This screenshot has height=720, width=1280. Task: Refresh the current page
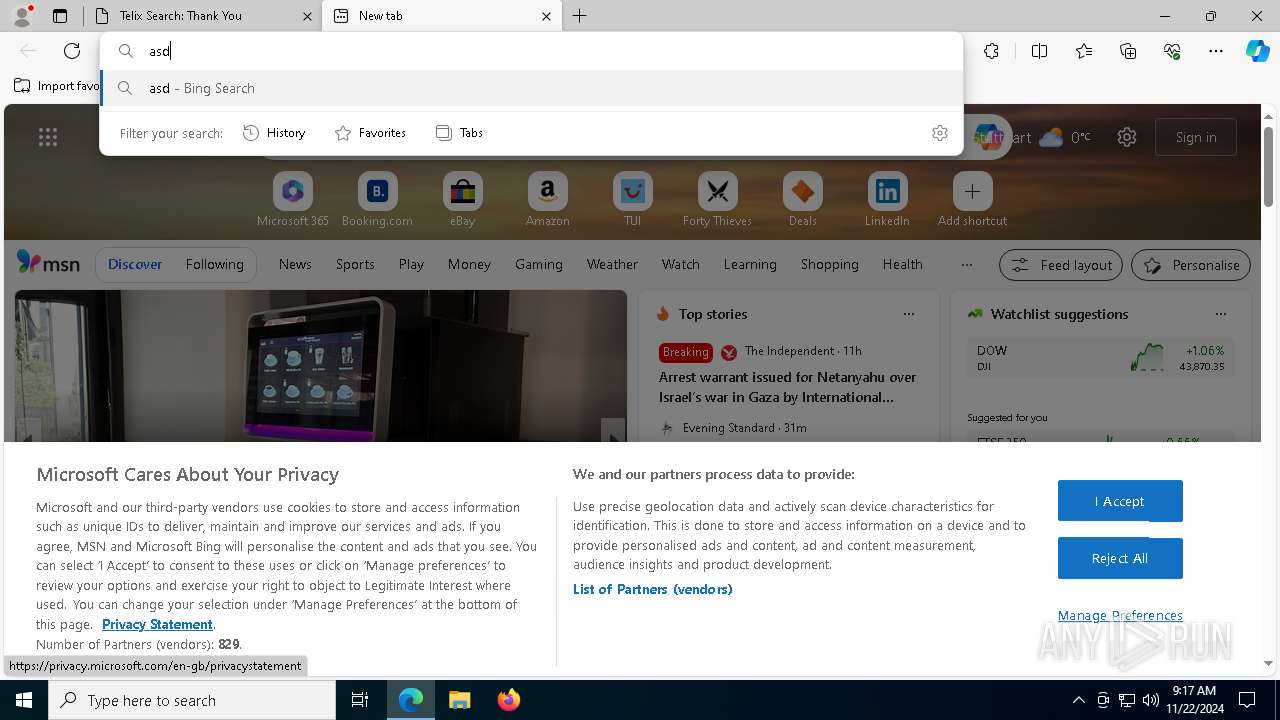[x=72, y=51]
